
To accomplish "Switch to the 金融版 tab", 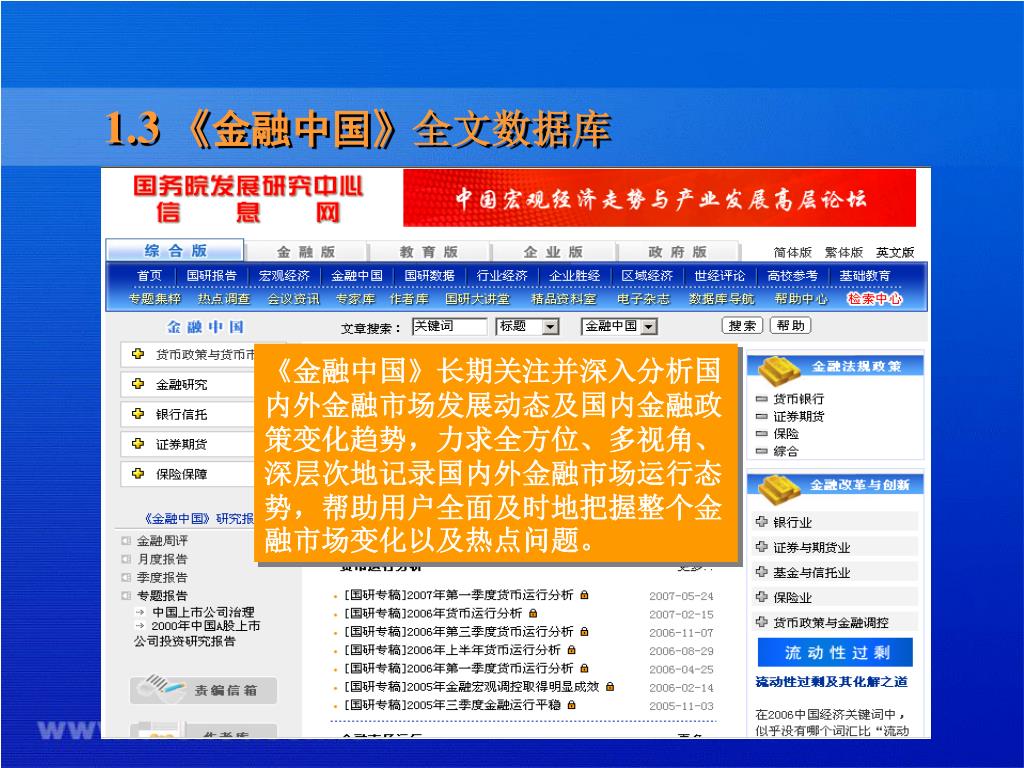I will pos(306,252).
